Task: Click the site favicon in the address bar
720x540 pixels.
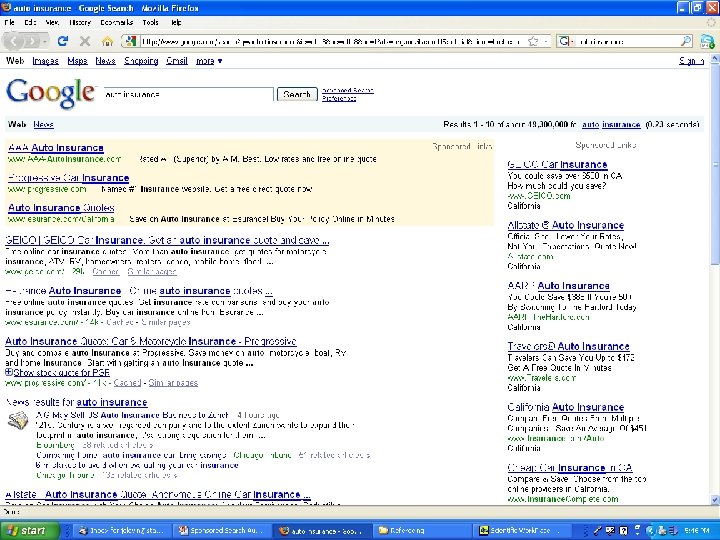Action: [130, 41]
